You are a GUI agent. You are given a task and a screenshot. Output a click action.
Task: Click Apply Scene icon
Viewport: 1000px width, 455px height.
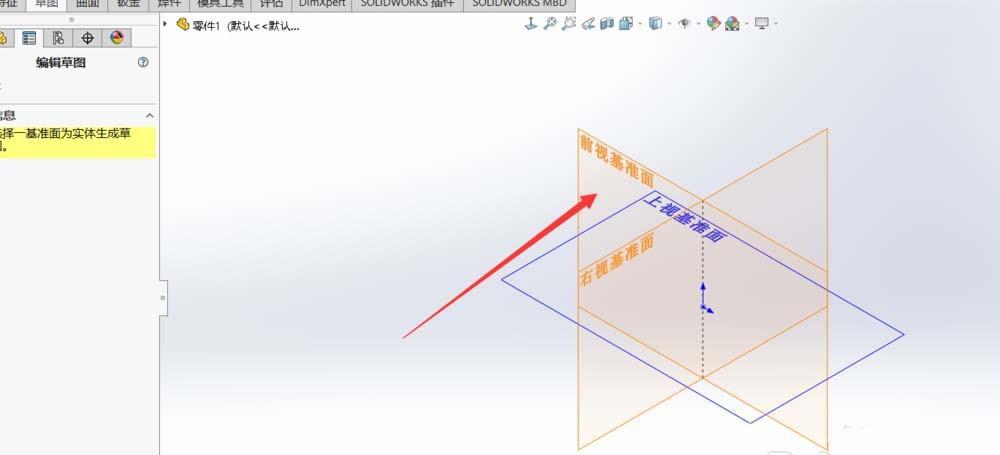click(732, 24)
